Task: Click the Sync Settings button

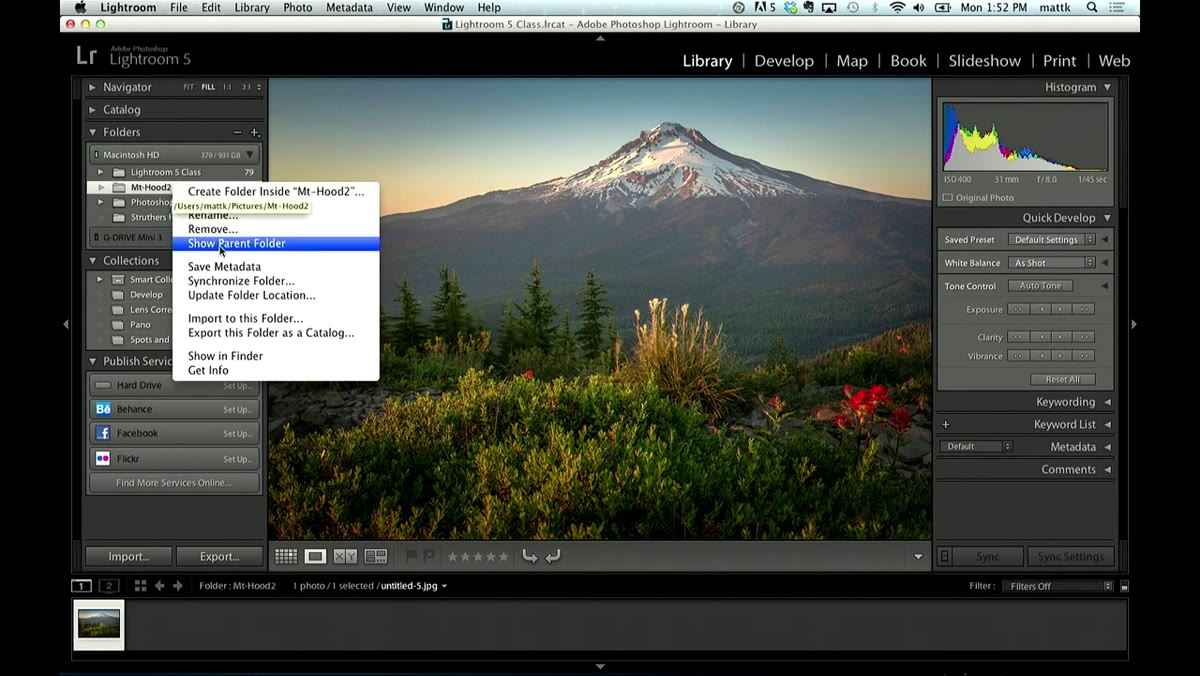Action: pyautogui.click(x=1070, y=556)
